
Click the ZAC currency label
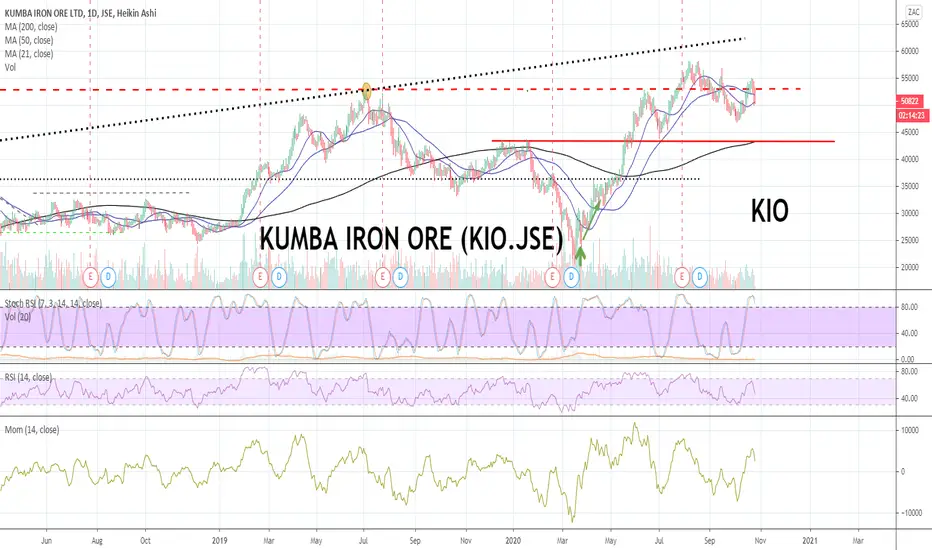913,12
